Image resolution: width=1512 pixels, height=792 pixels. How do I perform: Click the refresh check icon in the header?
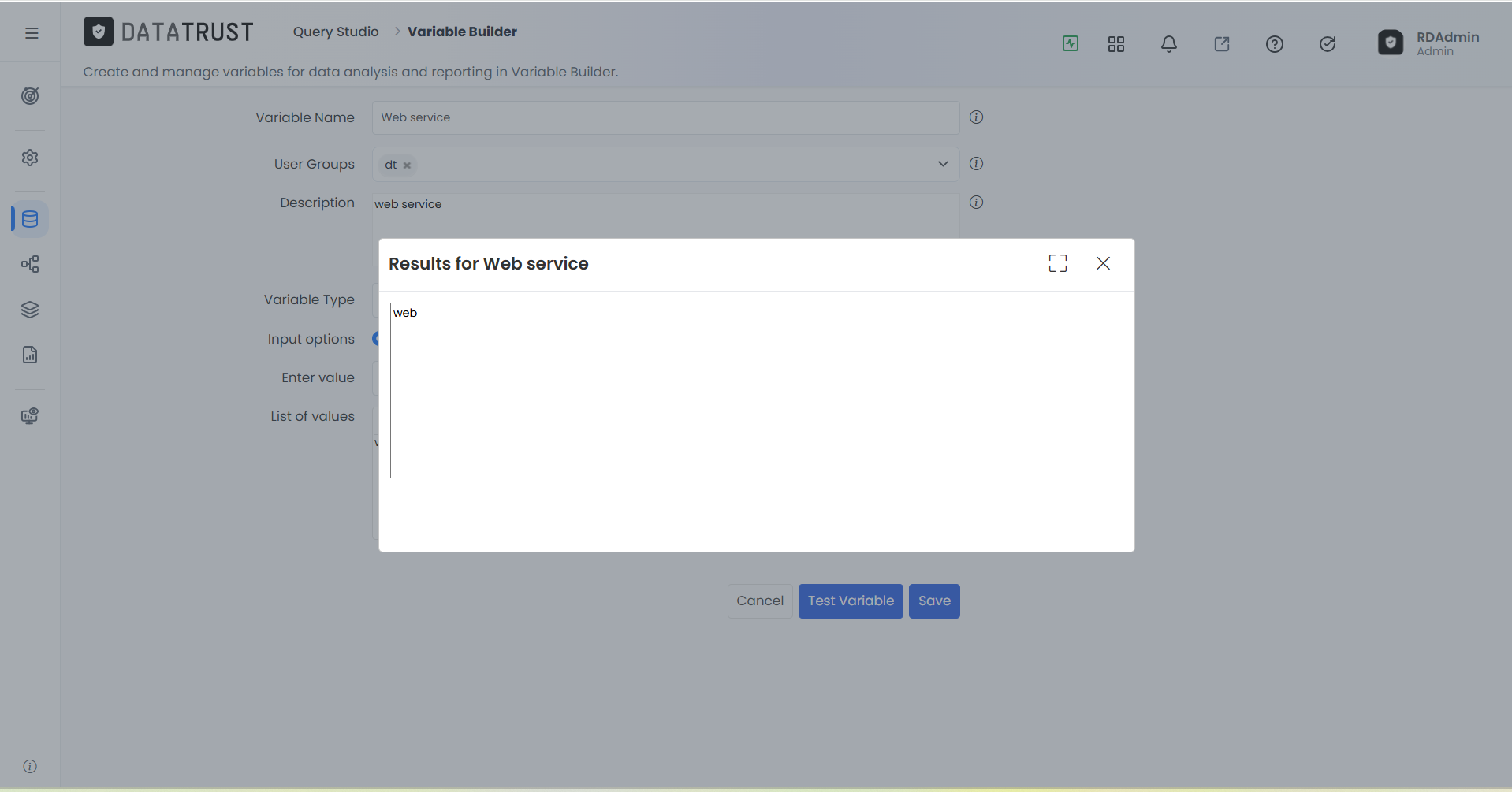(x=1328, y=44)
